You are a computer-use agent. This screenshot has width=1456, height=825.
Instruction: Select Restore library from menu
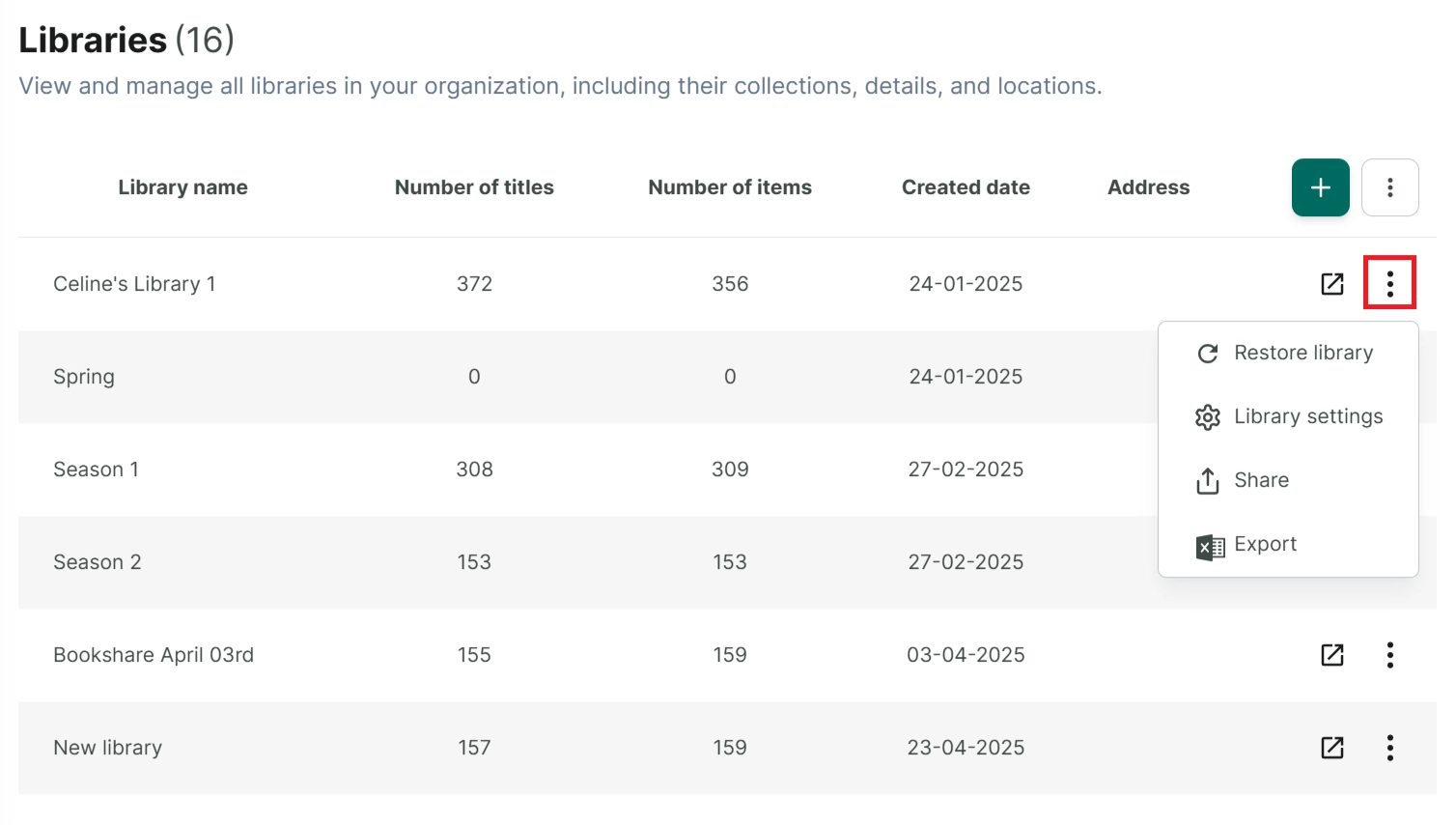tap(1288, 354)
